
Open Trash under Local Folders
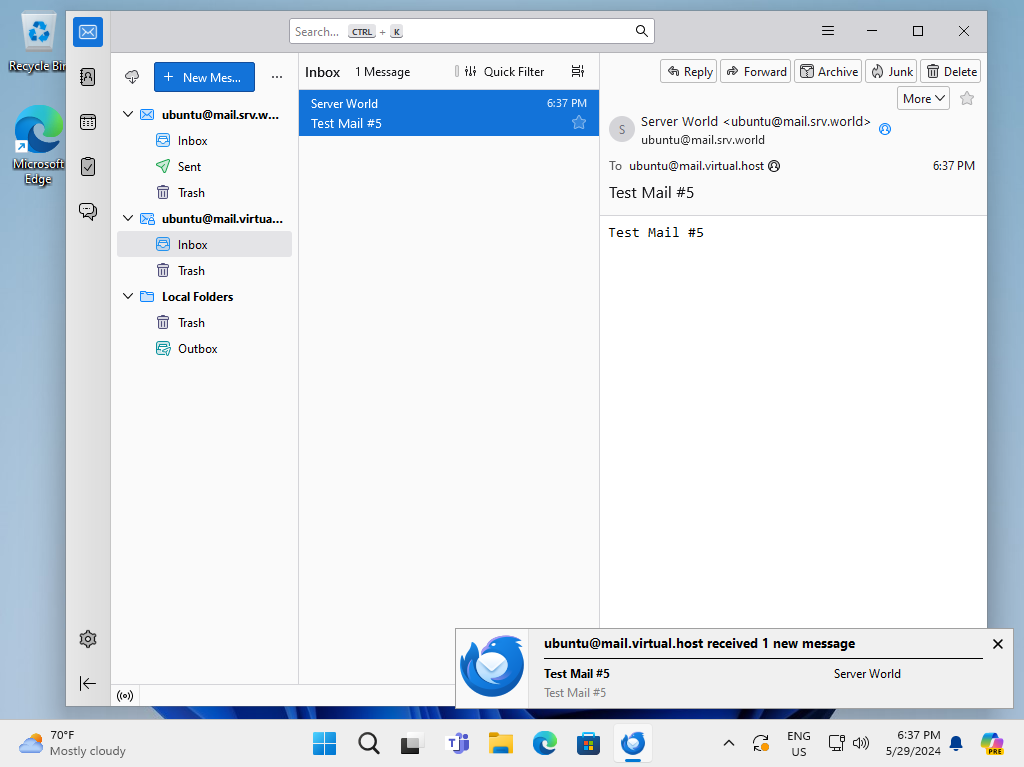[x=204, y=323]
